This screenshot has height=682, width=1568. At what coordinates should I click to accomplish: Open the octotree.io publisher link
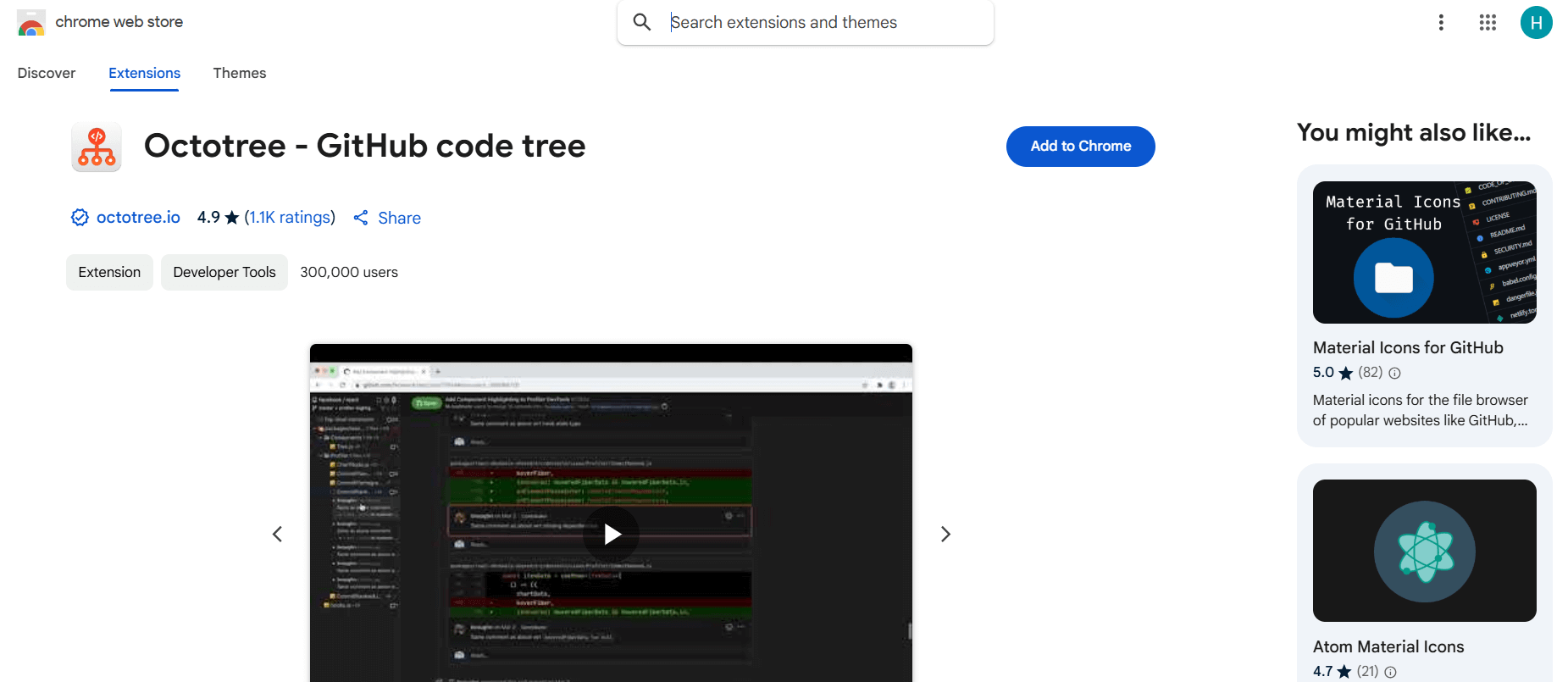click(x=138, y=218)
